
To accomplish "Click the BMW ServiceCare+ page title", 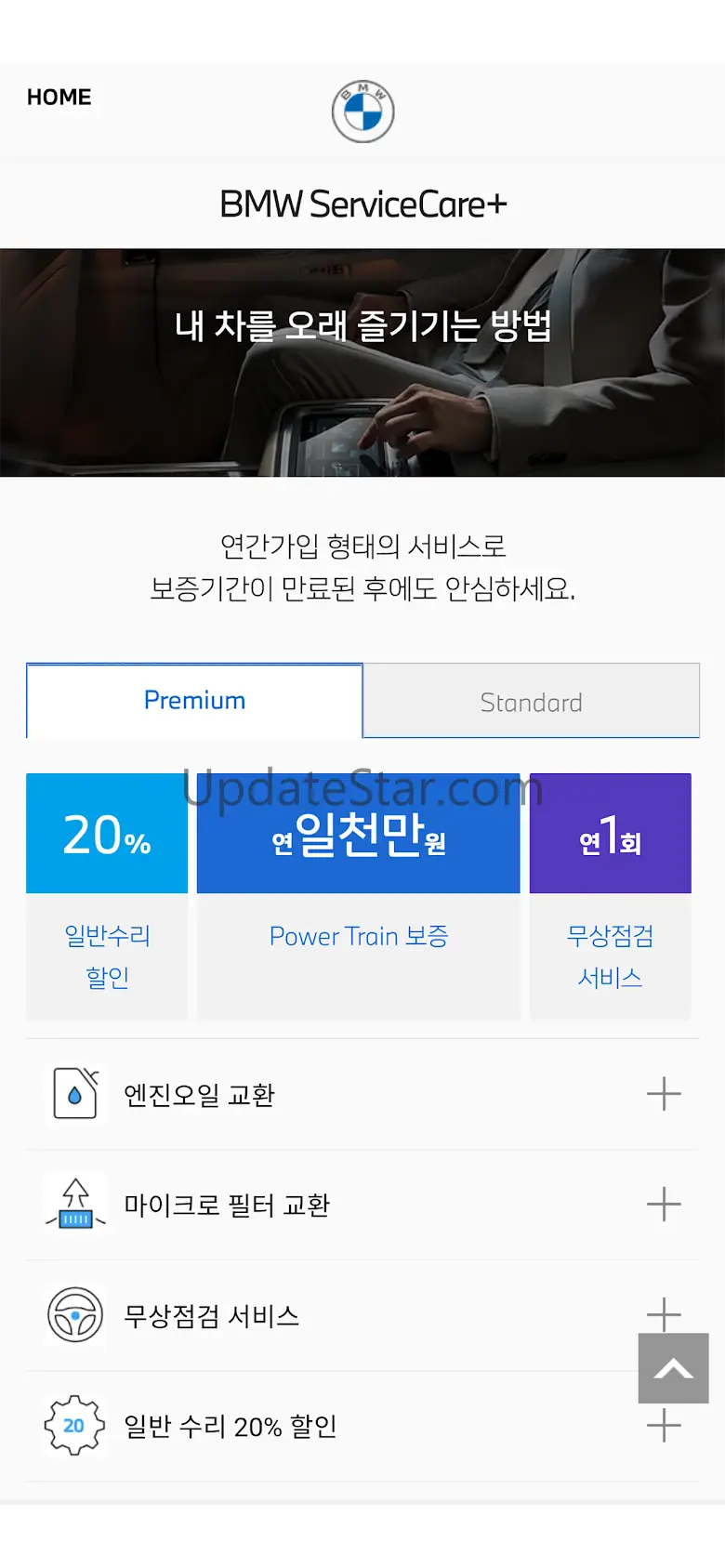I will (x=362, y=204).
